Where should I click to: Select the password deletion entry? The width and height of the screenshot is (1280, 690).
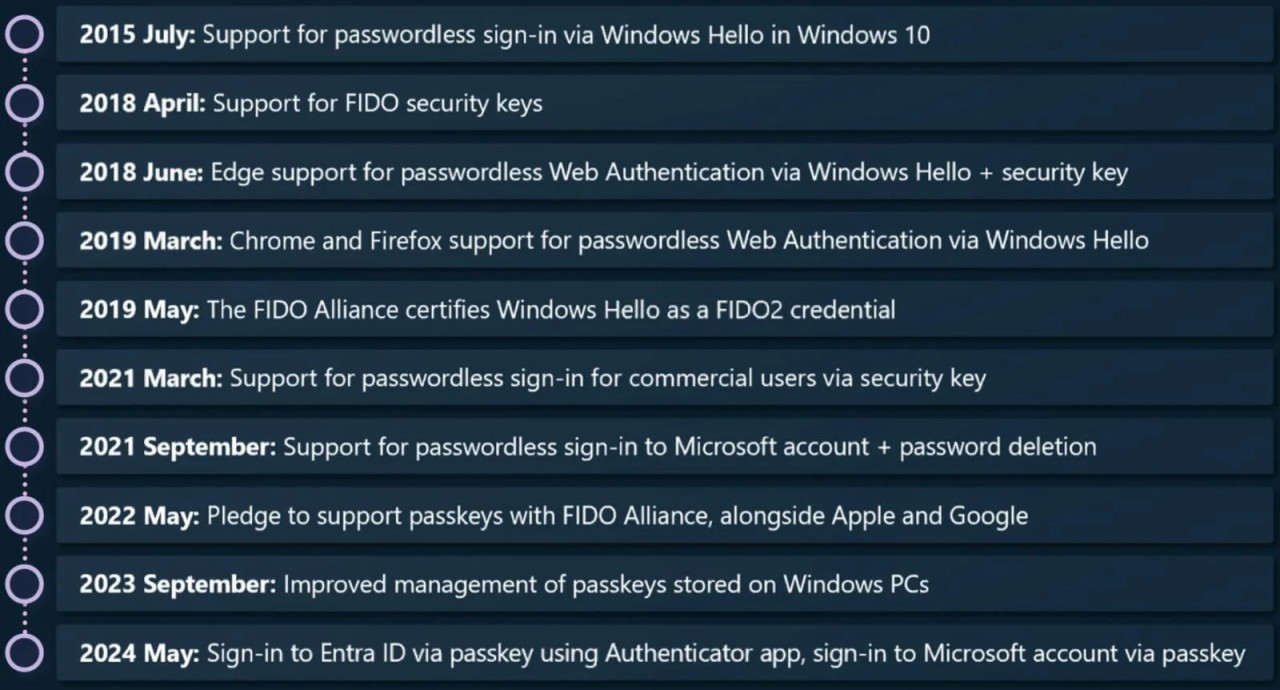(587, 447)
